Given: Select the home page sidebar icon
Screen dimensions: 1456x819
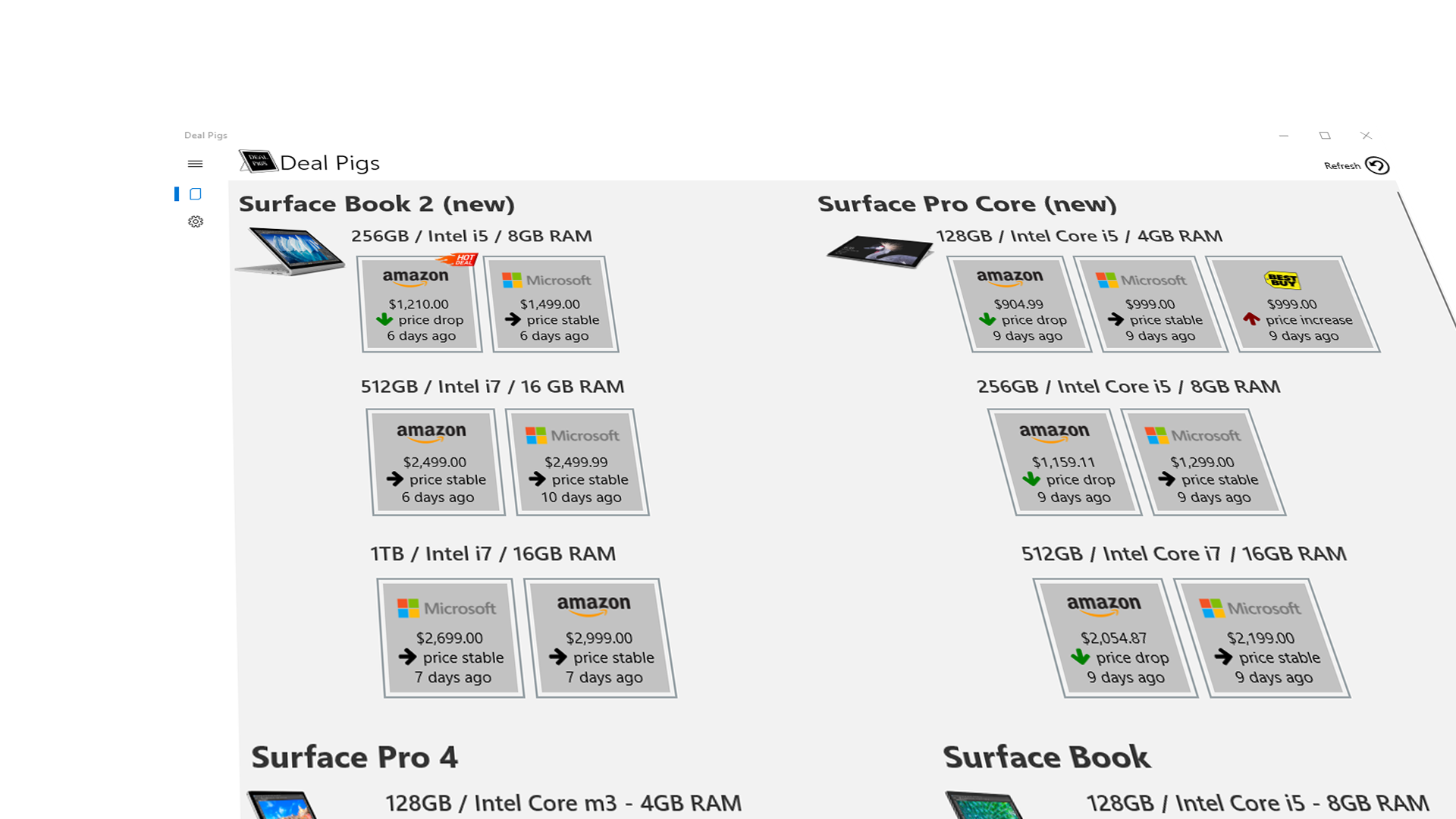Looking at the screenshot, I should coord(195,194).
